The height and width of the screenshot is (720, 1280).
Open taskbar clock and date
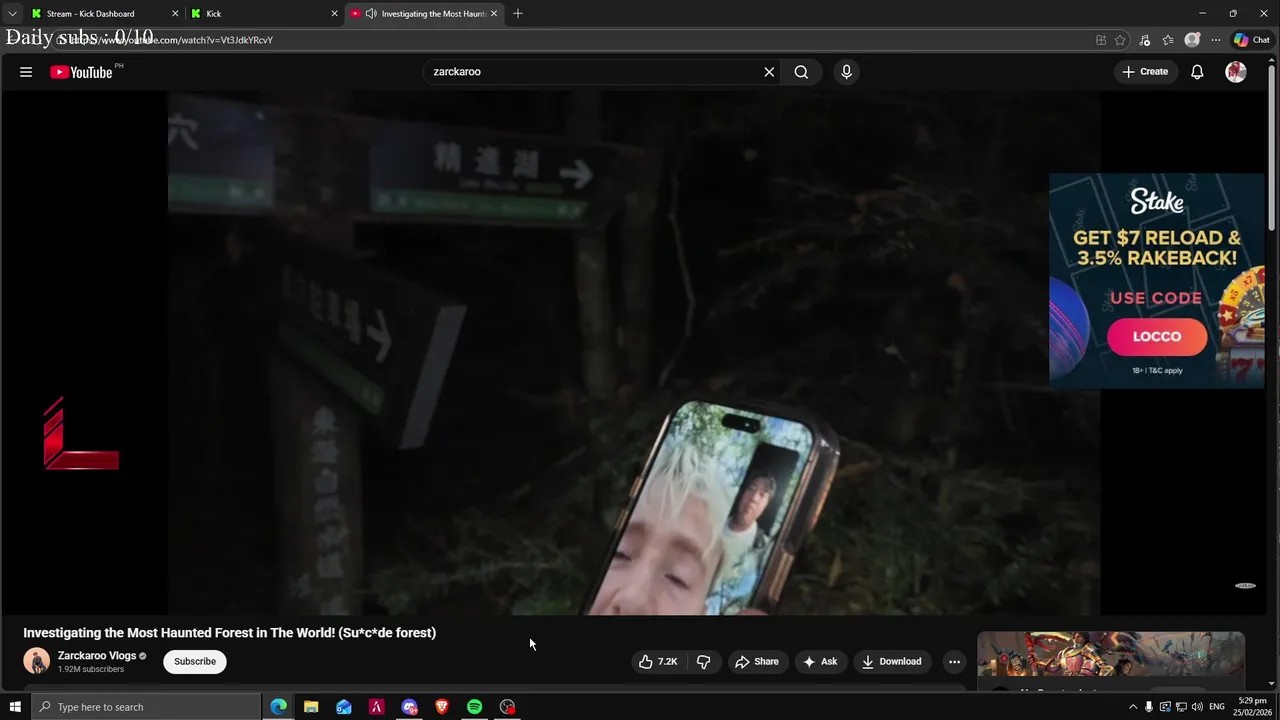pos(1251,707)
